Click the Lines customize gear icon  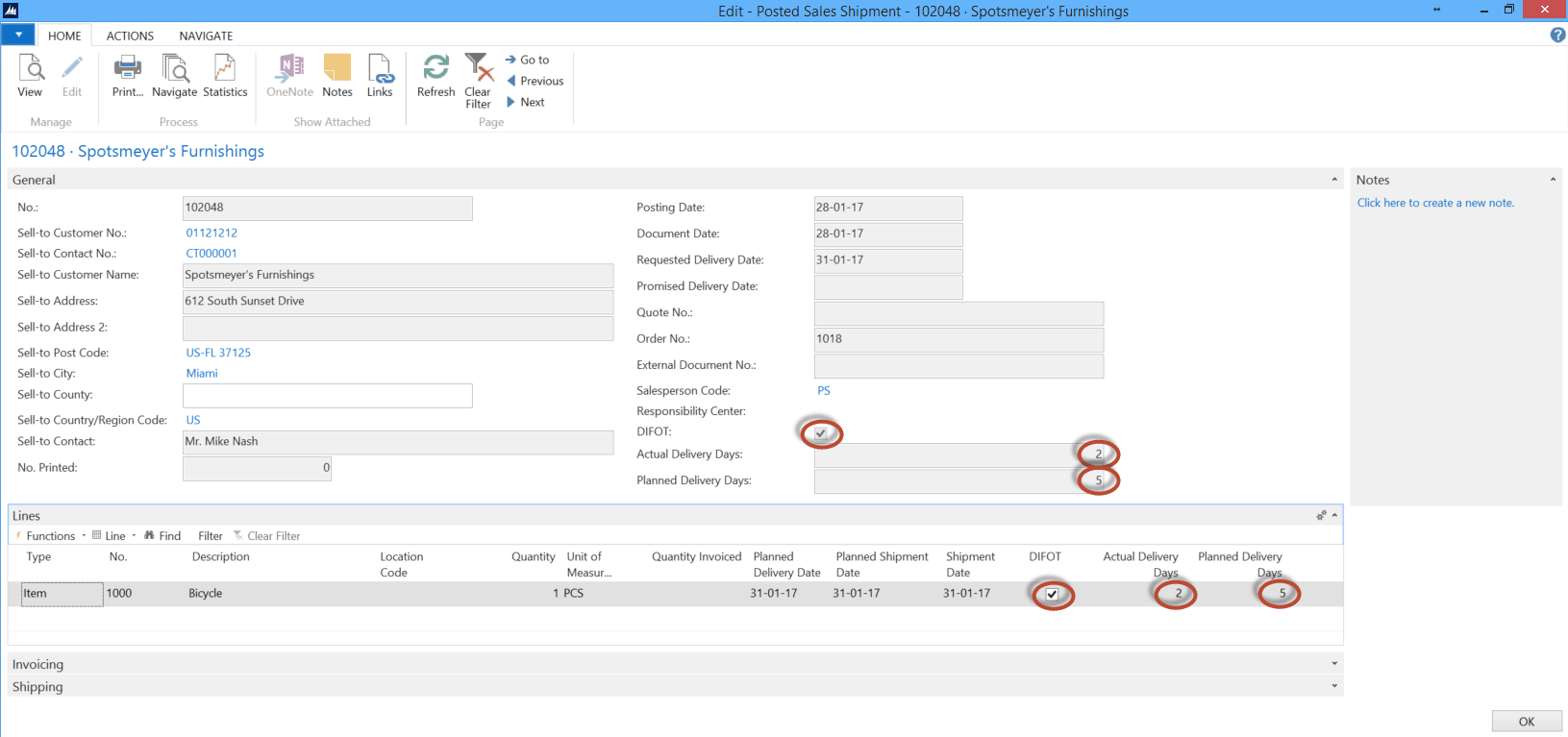coord(1321,516)
